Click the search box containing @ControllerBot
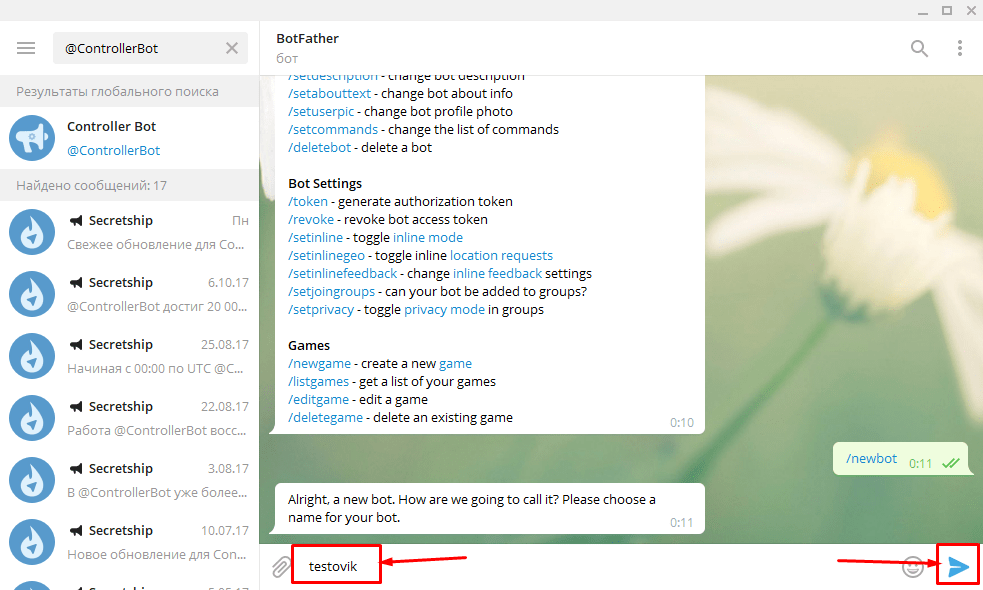 150,48
